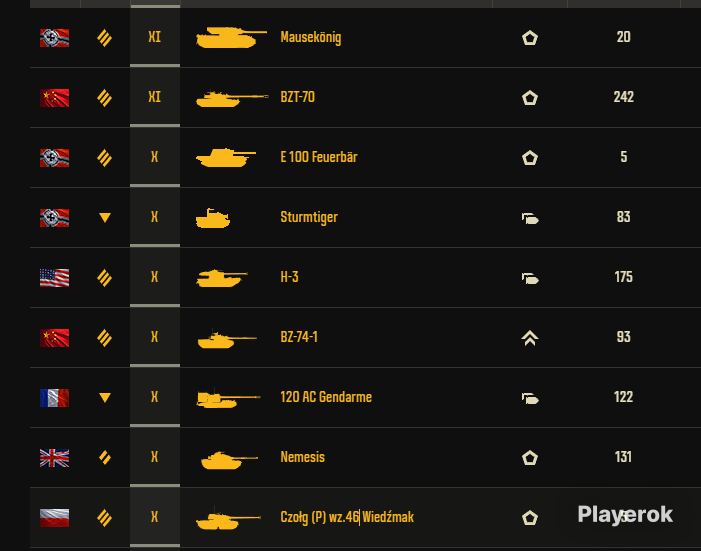Click the German flag beside E 100 Feuerbär

point(54,157)
